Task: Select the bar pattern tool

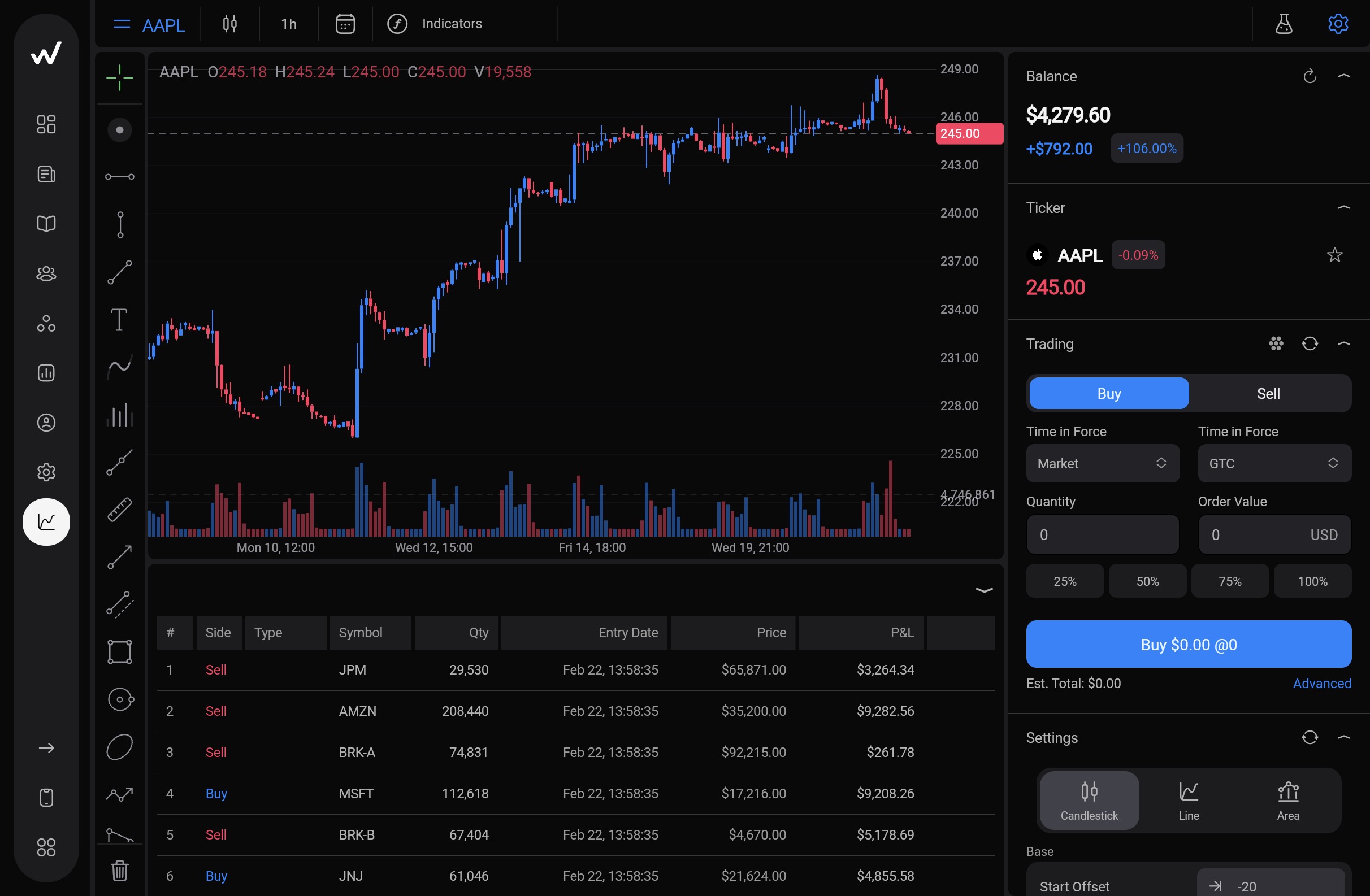Action: [120, 414]
